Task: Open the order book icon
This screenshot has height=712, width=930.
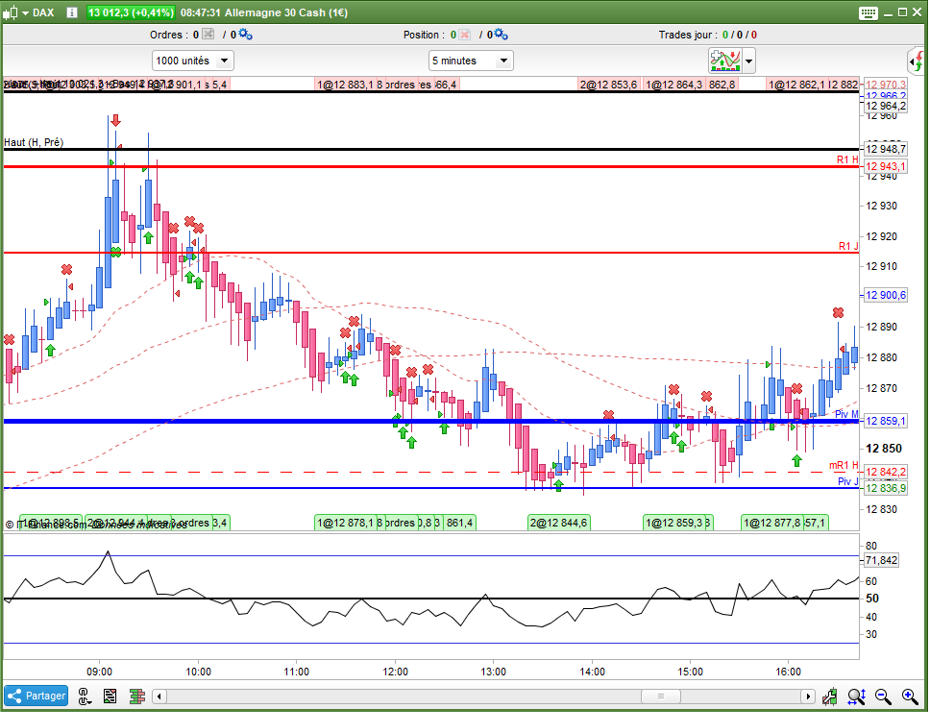Action: pyautogui.click(x=137, y=696)
